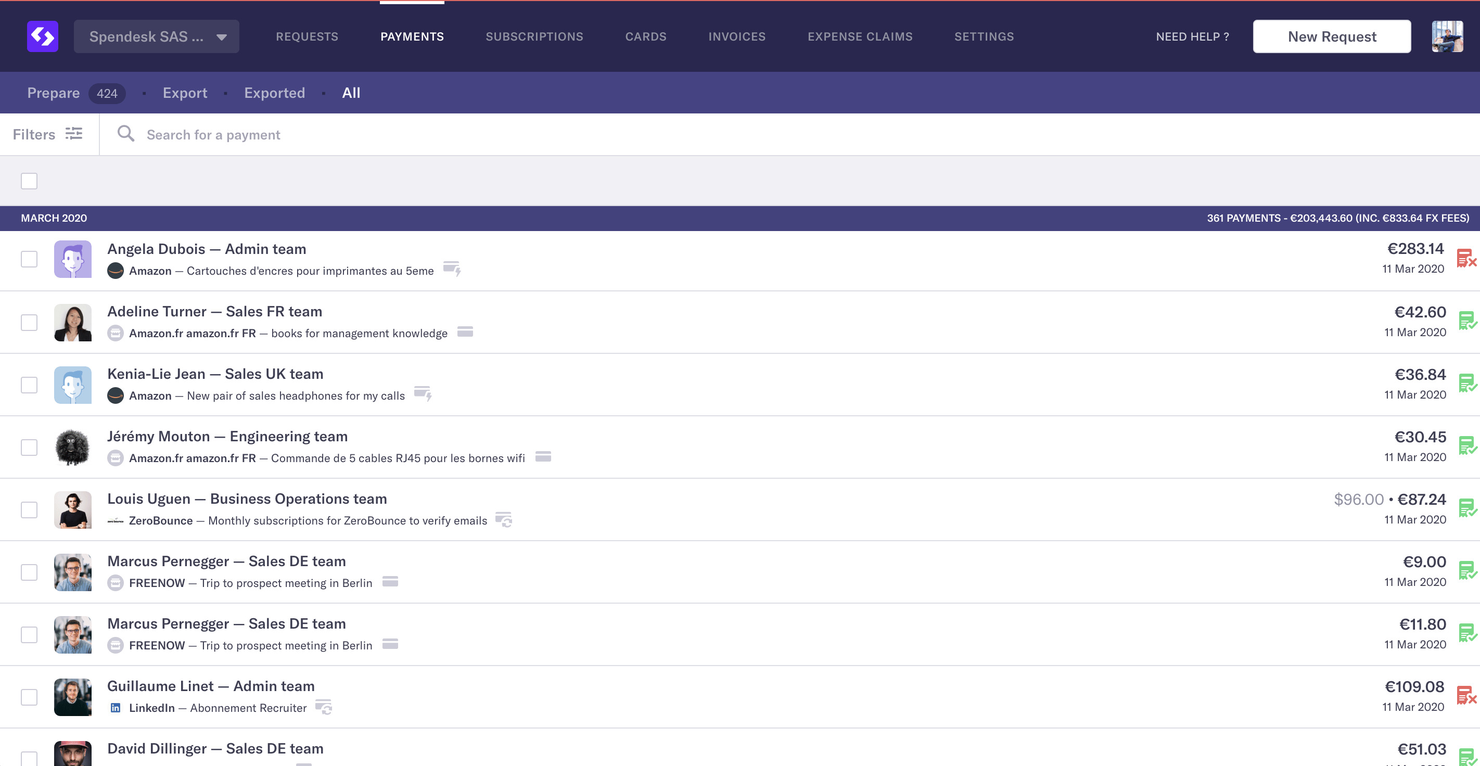Click the LinkedIn icon on Guillaume Linet's payment
1480x766 pixels.
115,707
